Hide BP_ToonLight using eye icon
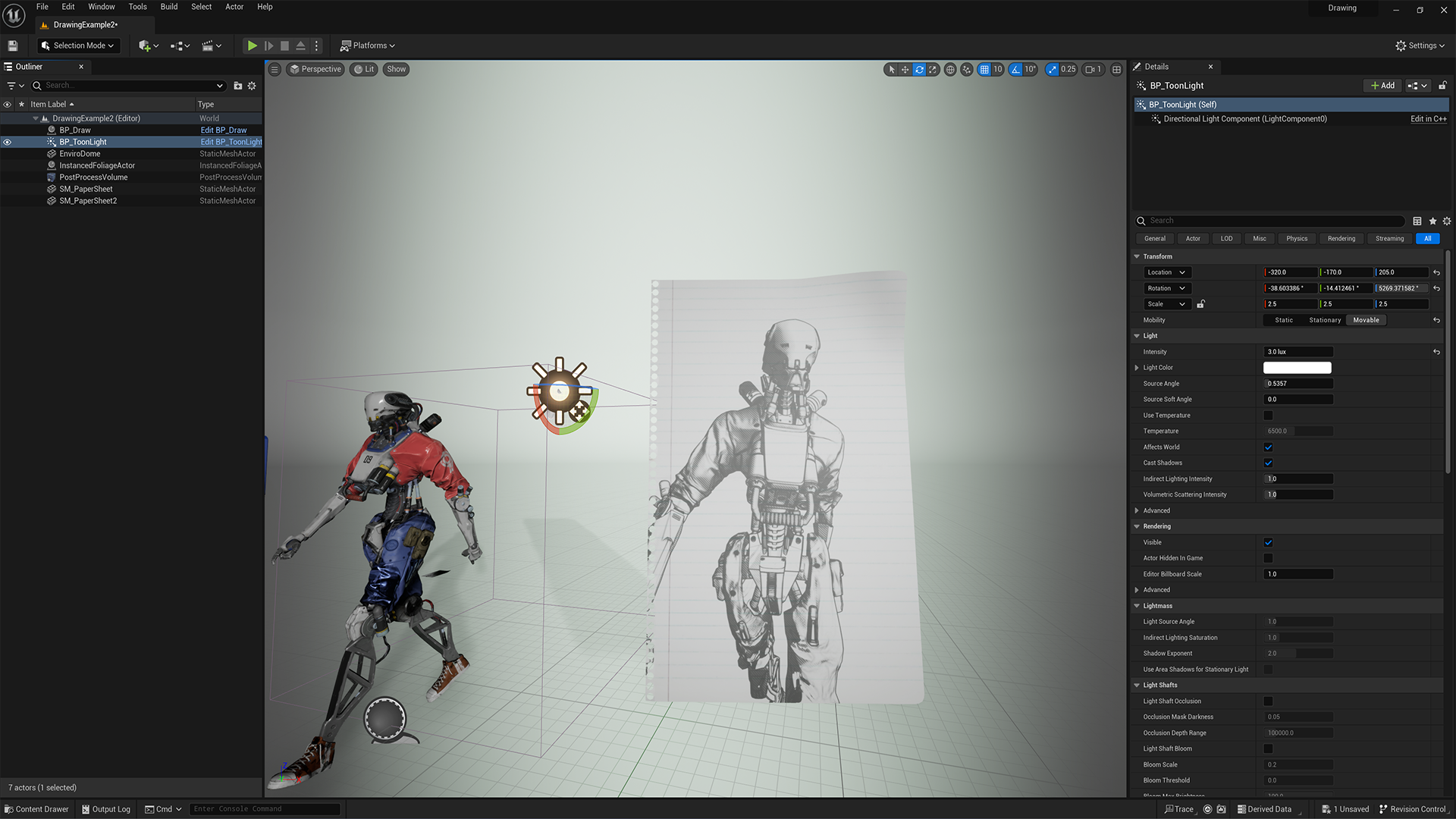The width and height of the screenshot is (1456, 819). (x=8, y=142)
